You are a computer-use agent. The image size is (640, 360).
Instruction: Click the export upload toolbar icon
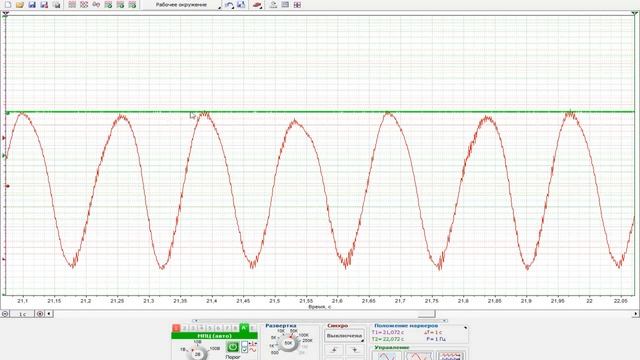[273, 5]
